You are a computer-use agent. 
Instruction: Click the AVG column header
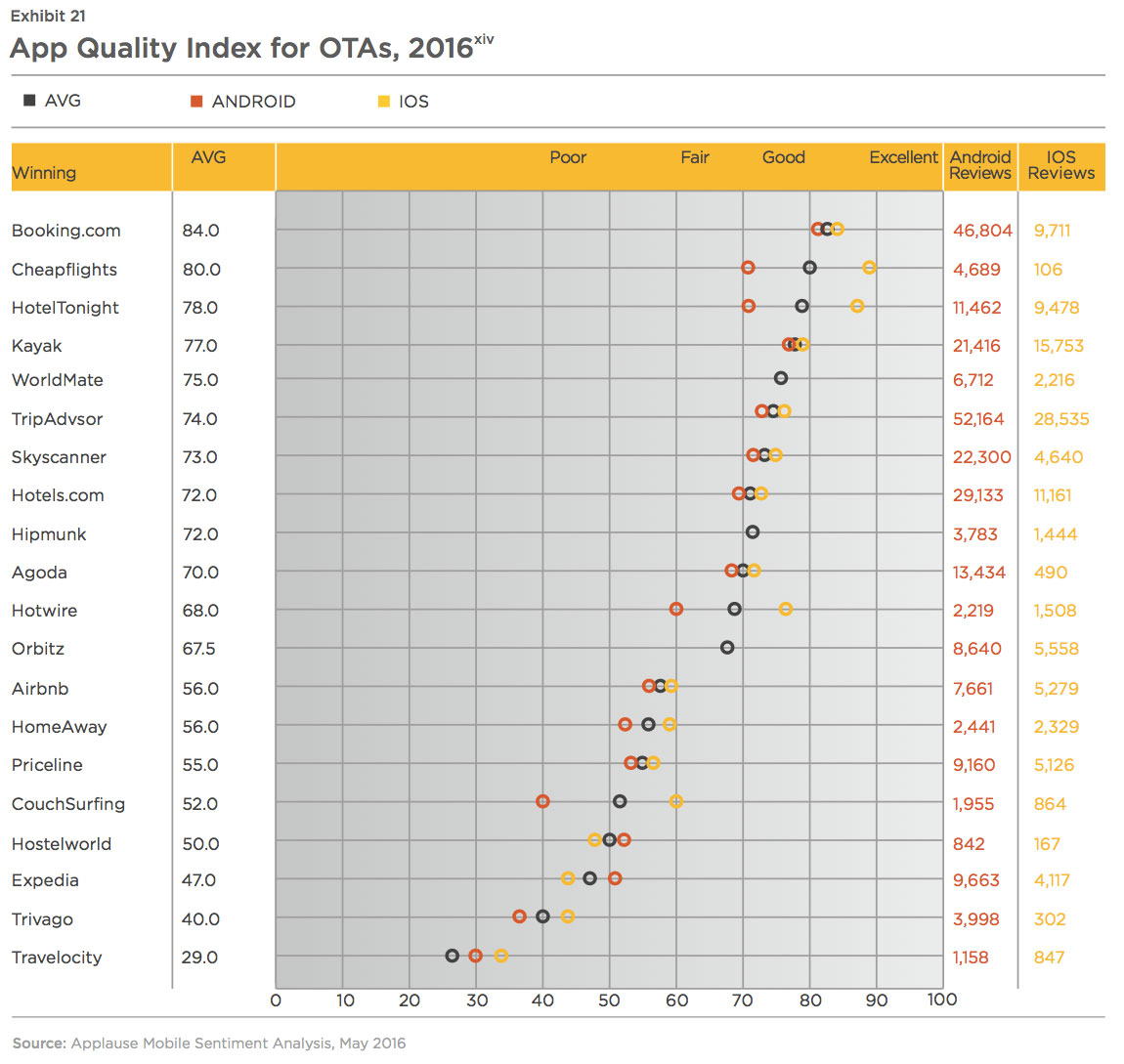click(x=208, y=157)
